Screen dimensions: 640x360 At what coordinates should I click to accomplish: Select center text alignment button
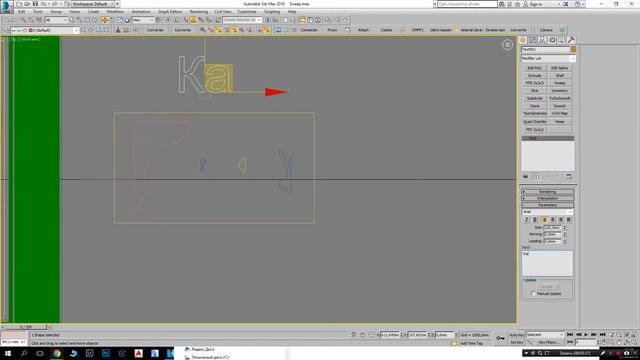pos(552,220)
